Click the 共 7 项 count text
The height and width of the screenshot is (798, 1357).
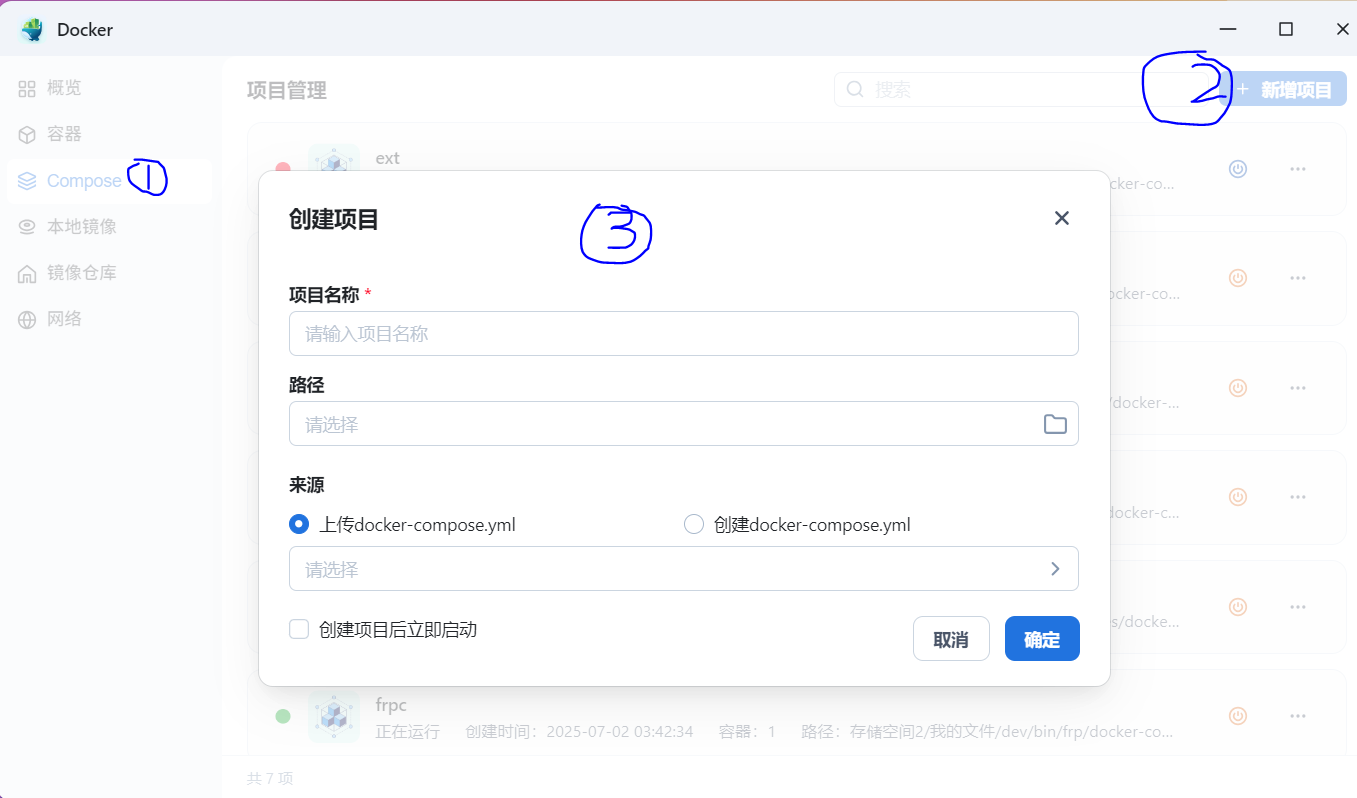click(270, 778)
